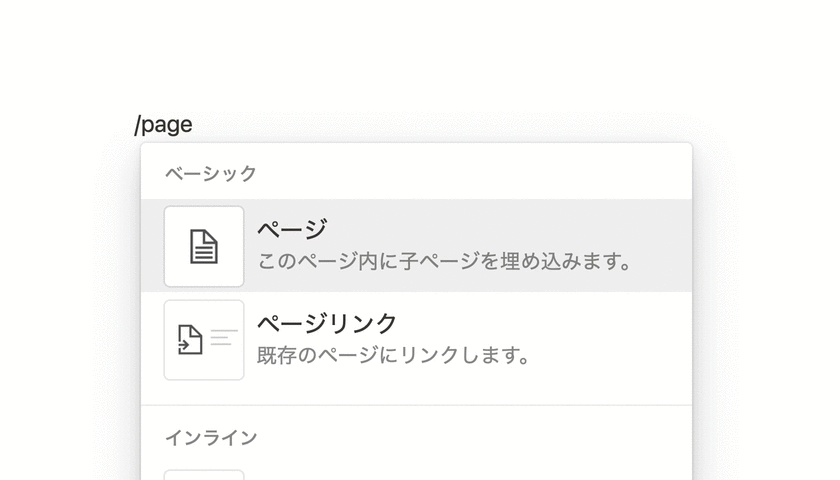Click blank page area left of the popup
The image size is (840, 480).
[x=70, y=300]
